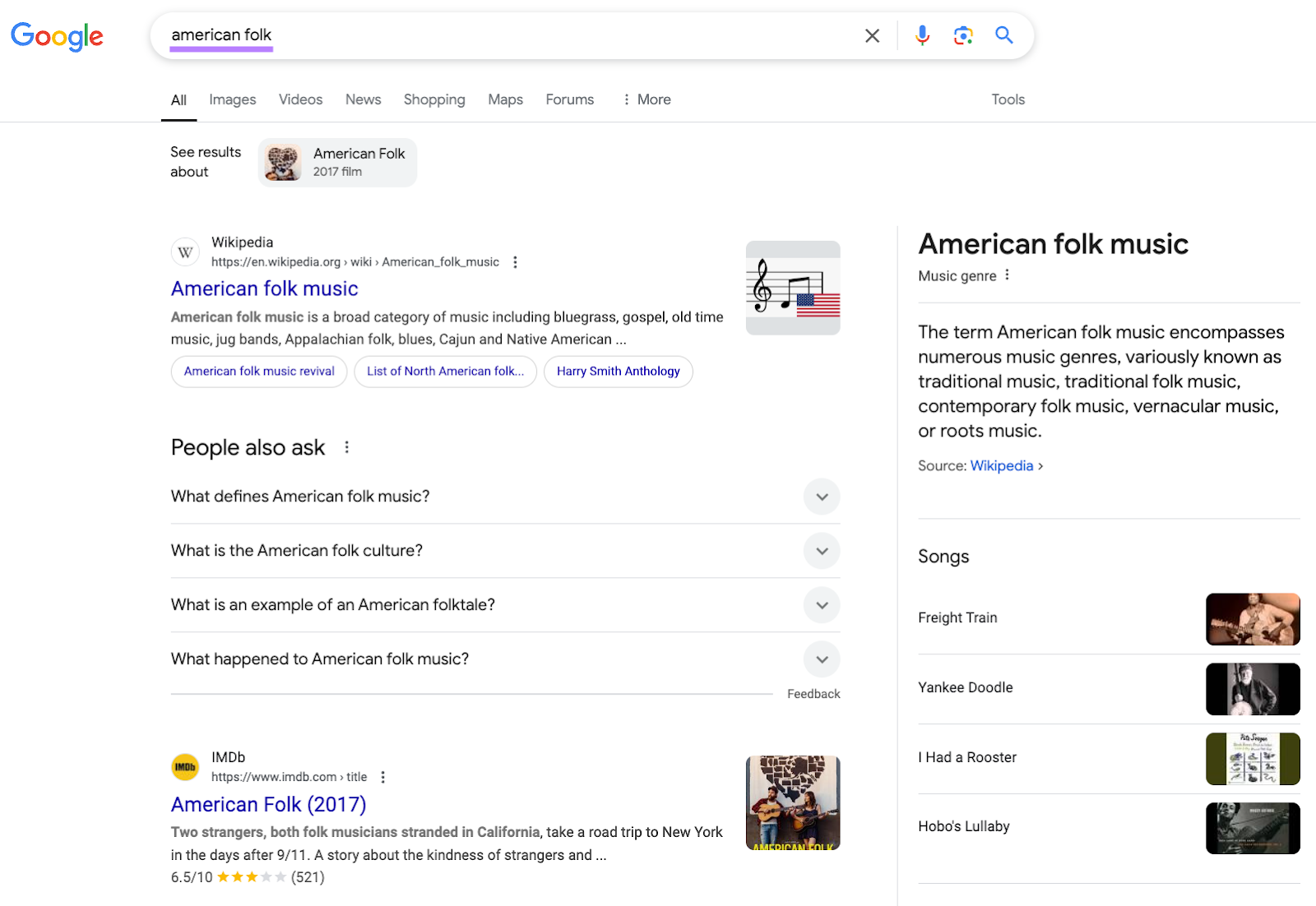This screenshot has width=1316, height=906.
Task: Open options menu for the Wikipedia result
Action: pos(516,261)
